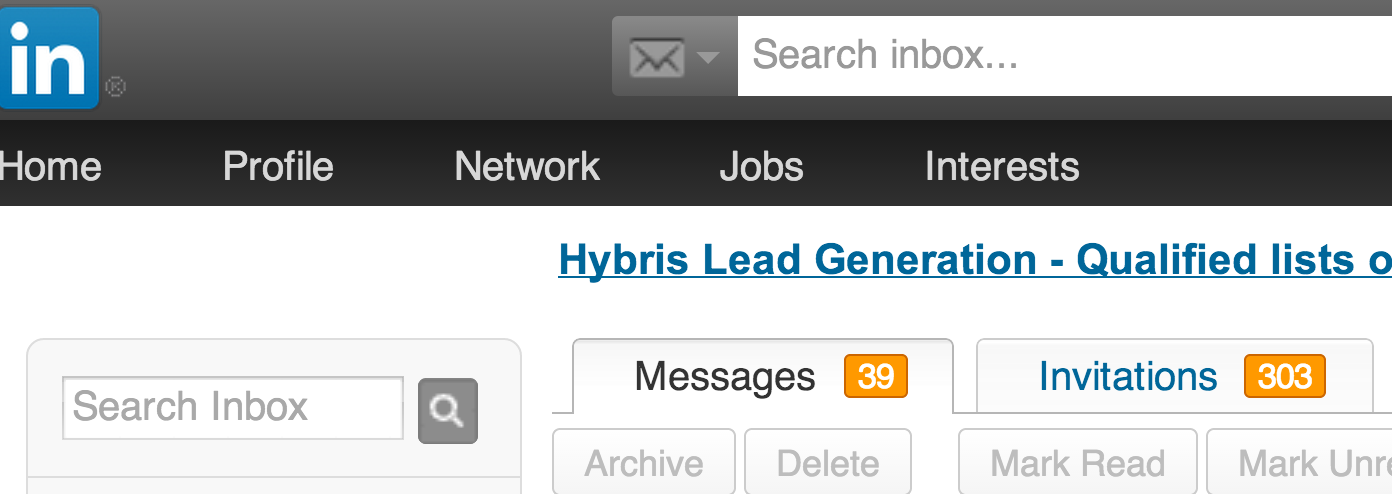
Task: Go to Home in the navigation bar
Action: coord(50,166)
